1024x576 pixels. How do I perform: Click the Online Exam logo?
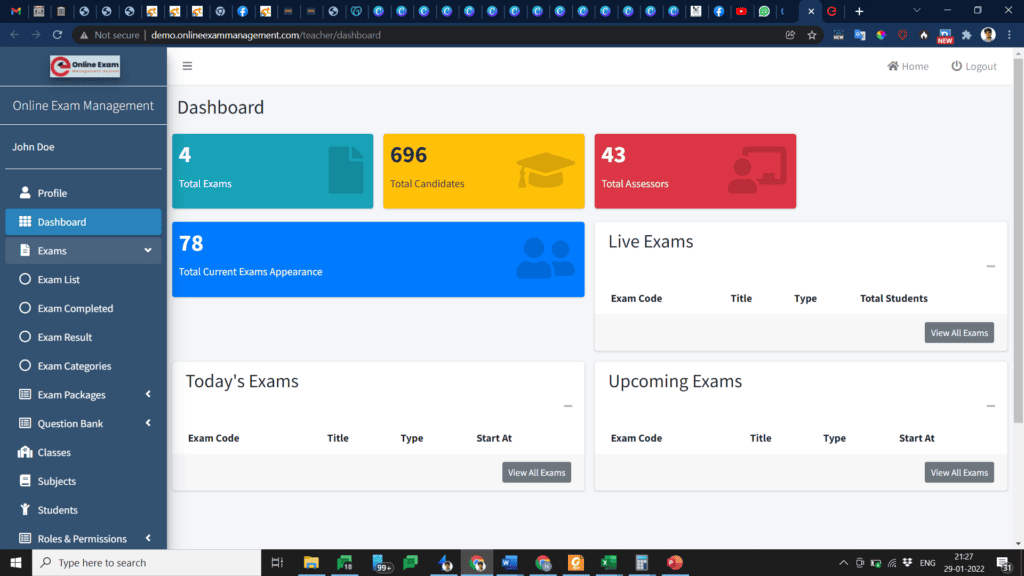pyautogui.click(x=83, y=66)
